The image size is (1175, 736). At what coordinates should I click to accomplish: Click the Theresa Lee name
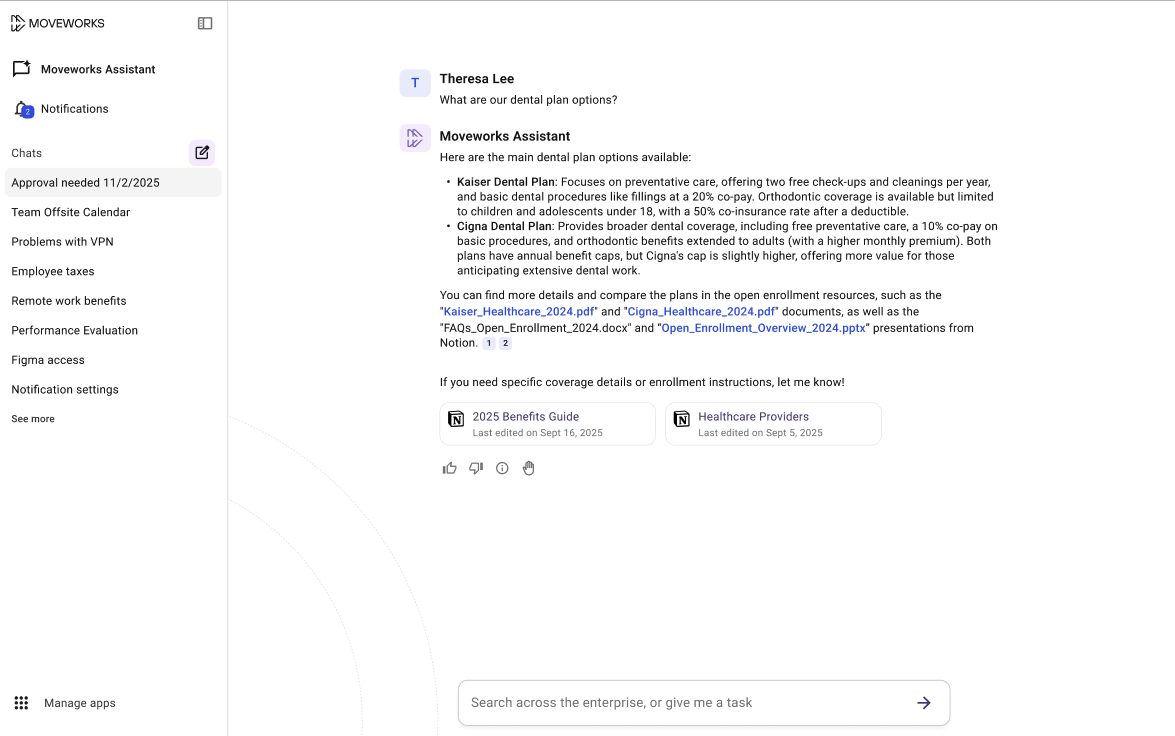point(477,79)
